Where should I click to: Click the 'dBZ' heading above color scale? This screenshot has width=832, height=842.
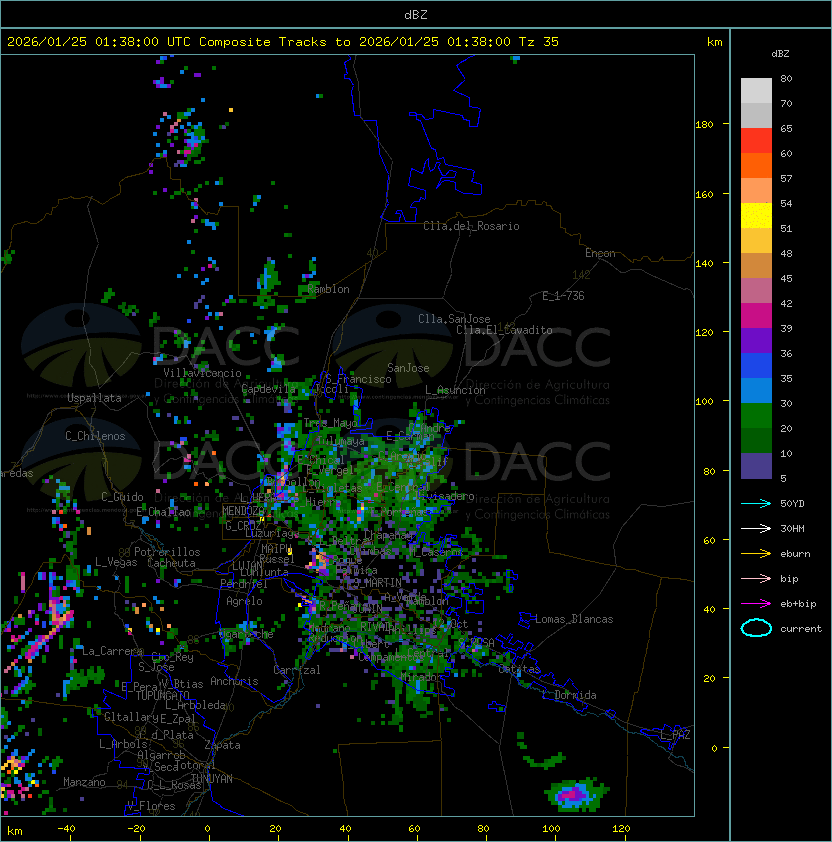[x=780, y=54]
